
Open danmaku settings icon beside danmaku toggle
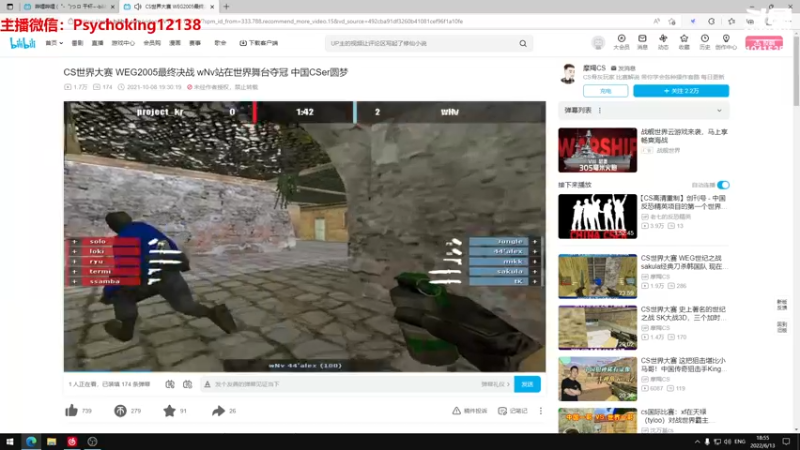coord(187,384)
